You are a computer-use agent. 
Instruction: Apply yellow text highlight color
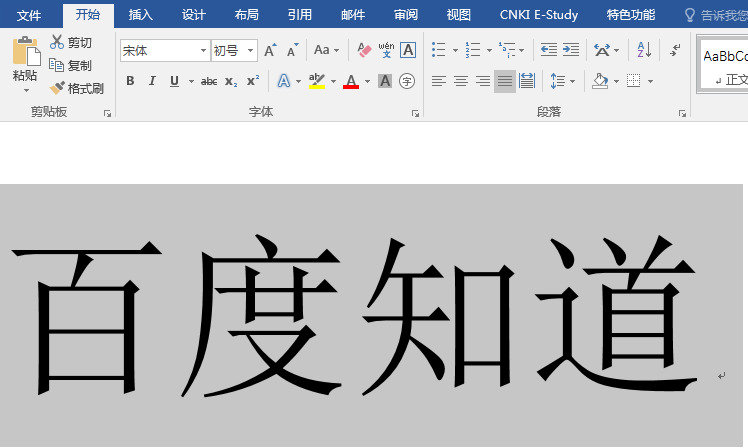[x=317, y=81]
